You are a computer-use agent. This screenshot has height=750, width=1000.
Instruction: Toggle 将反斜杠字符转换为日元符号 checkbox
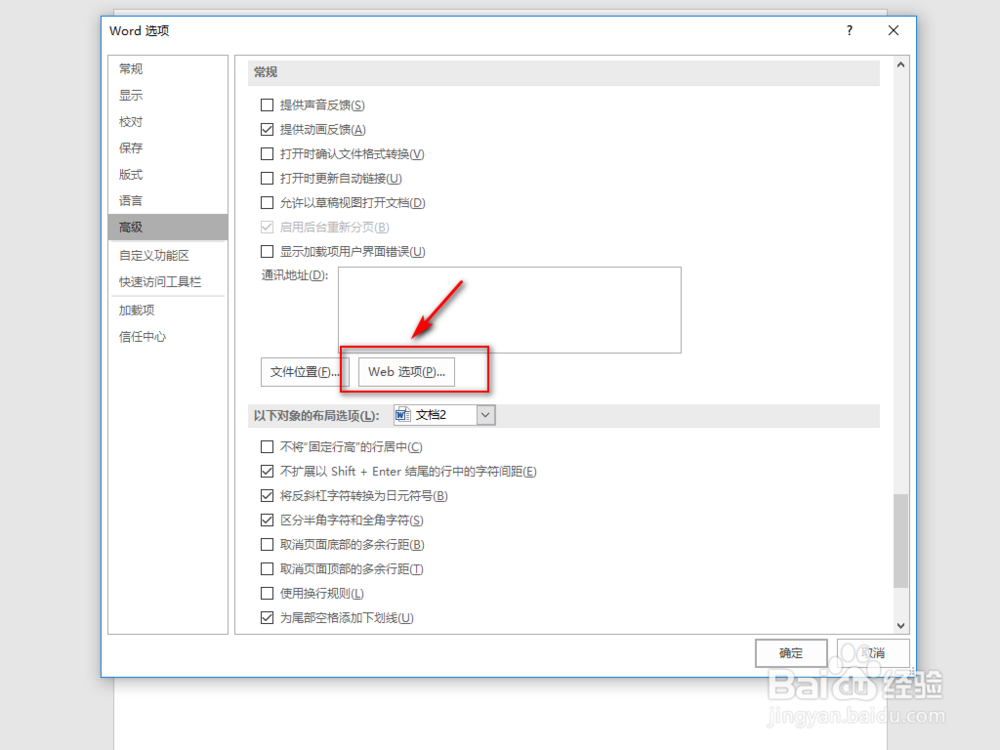[267, 496]
